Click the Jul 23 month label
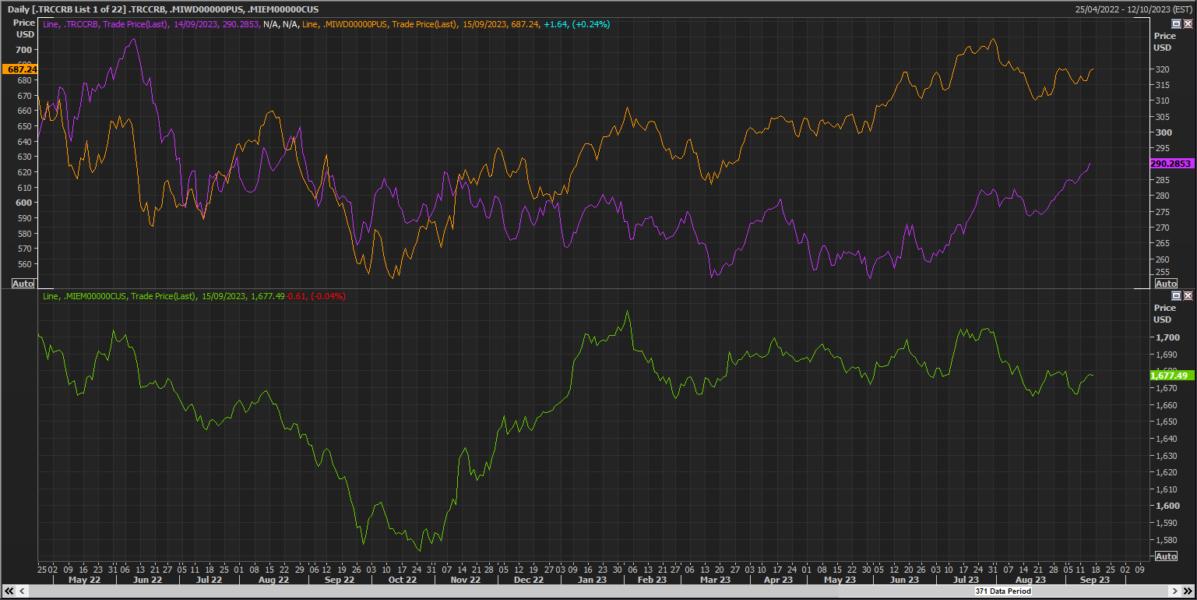1197x600 pixels. click(x=966, y=580)
